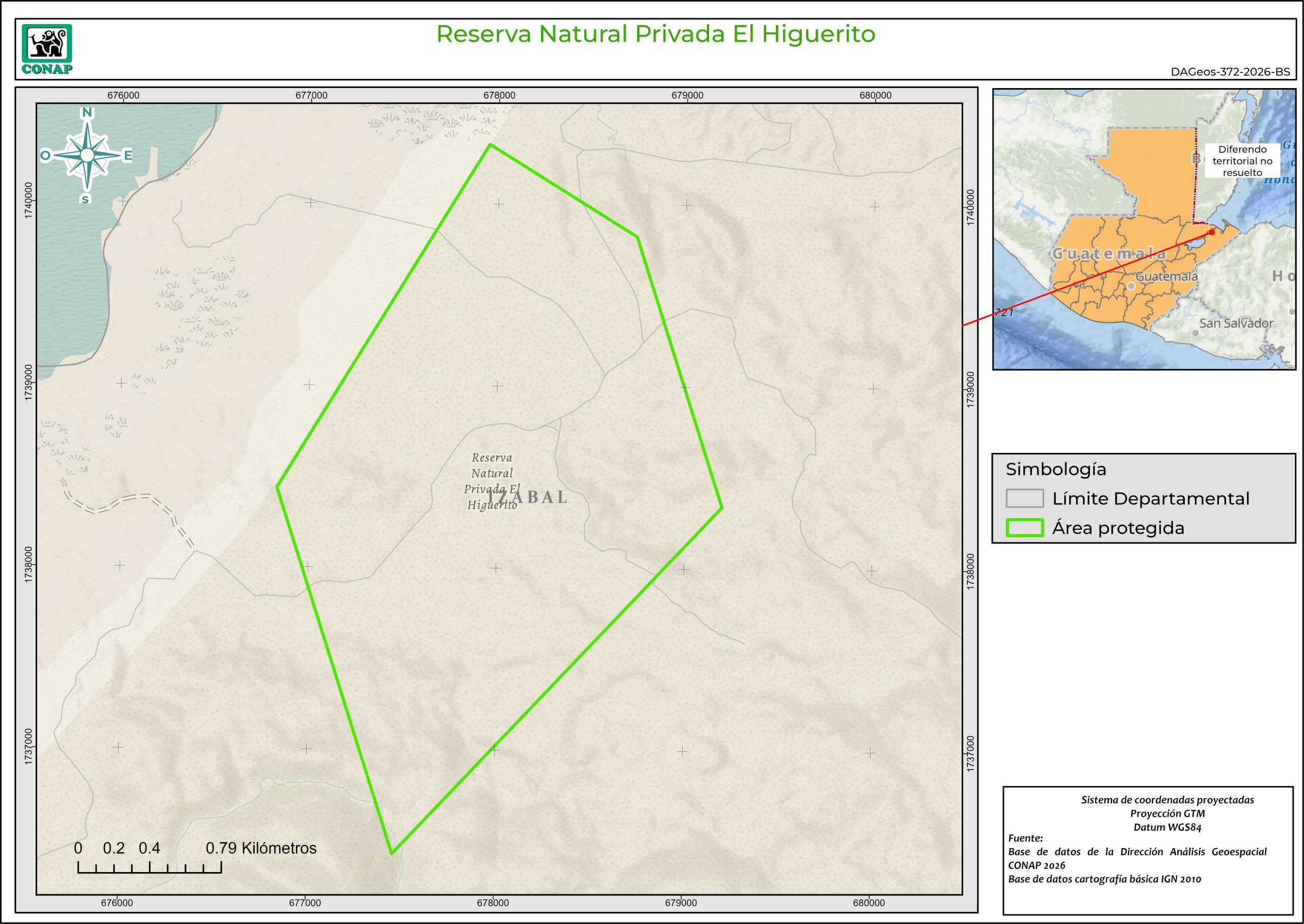Screen dimensions: 1304x924
Task: Click the gray Límite Departamental legend swatch
Action: (x=1024, y=498)
